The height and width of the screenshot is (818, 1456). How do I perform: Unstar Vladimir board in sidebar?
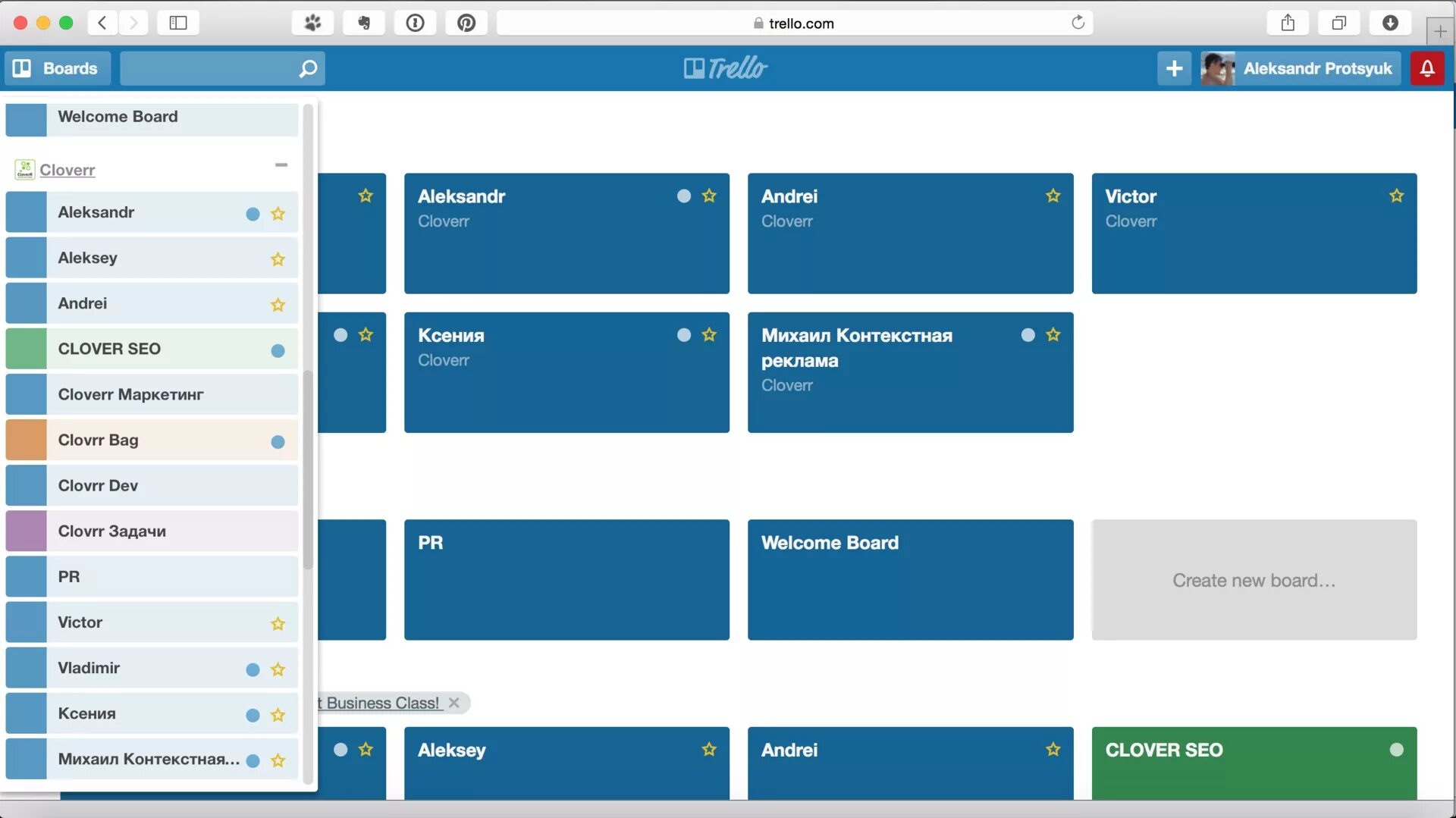click(278, 669)
